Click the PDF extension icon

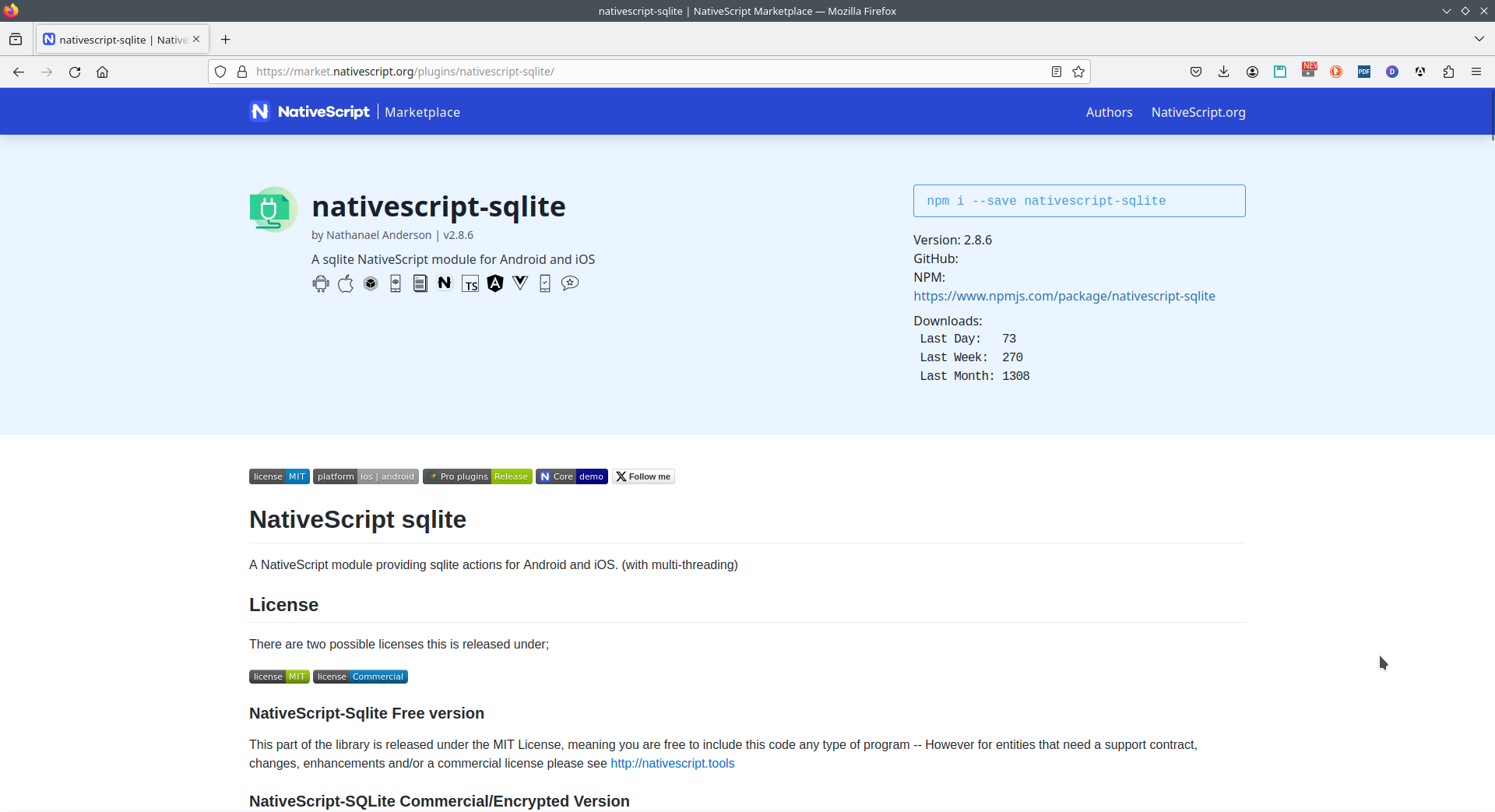[x=1364, y=72]
